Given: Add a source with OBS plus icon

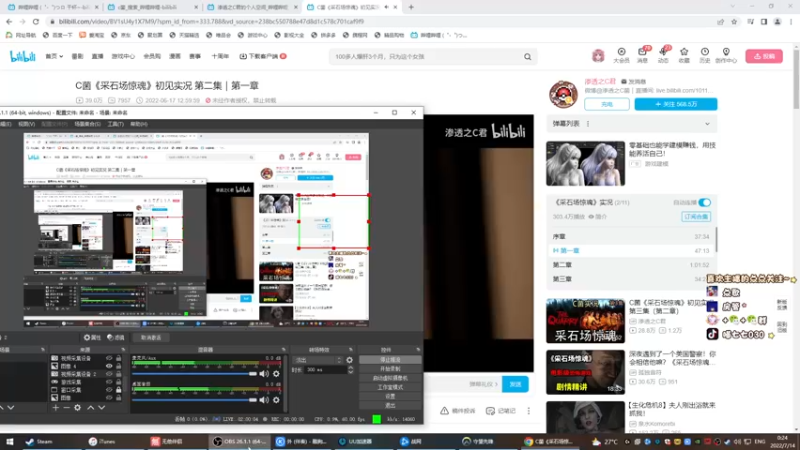Looking at the screenshot, I should click(x=55, y=408).
